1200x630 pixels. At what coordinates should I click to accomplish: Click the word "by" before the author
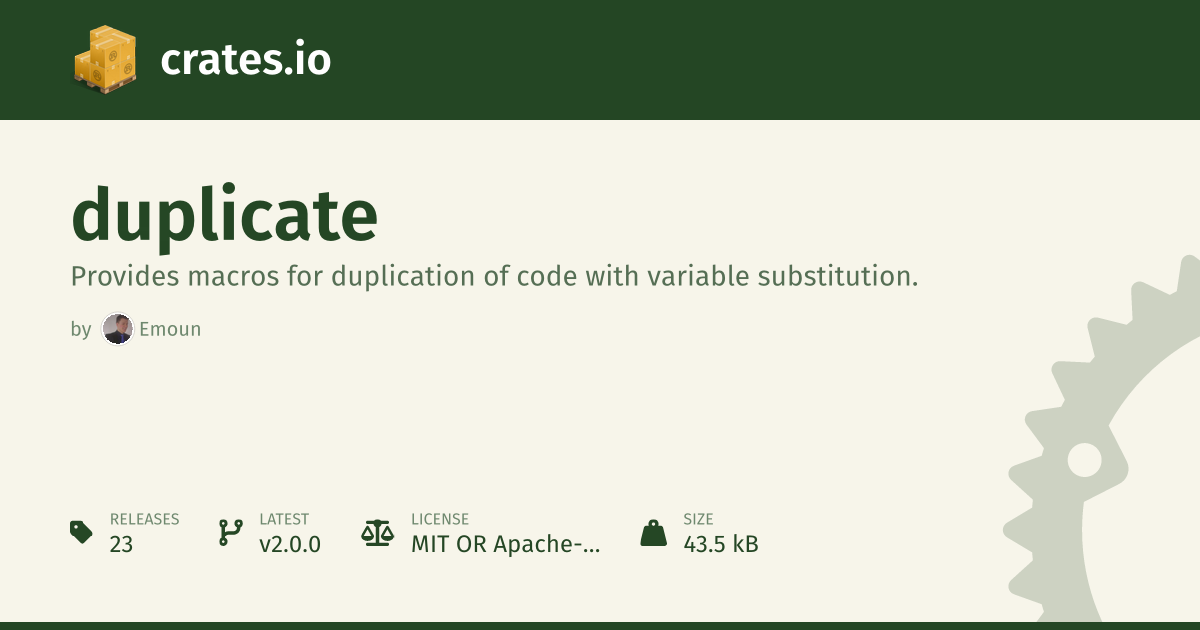81,329
